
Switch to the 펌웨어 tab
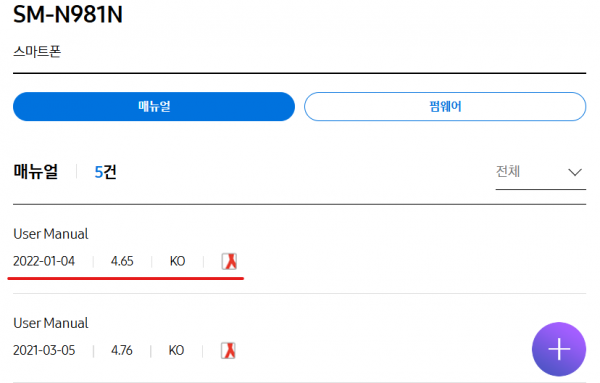445,106
